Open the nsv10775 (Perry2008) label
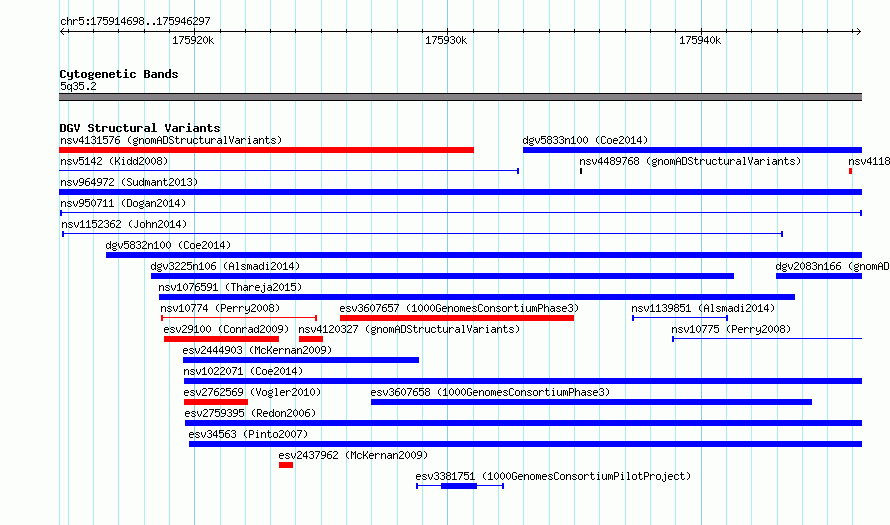 click(731, 329)
